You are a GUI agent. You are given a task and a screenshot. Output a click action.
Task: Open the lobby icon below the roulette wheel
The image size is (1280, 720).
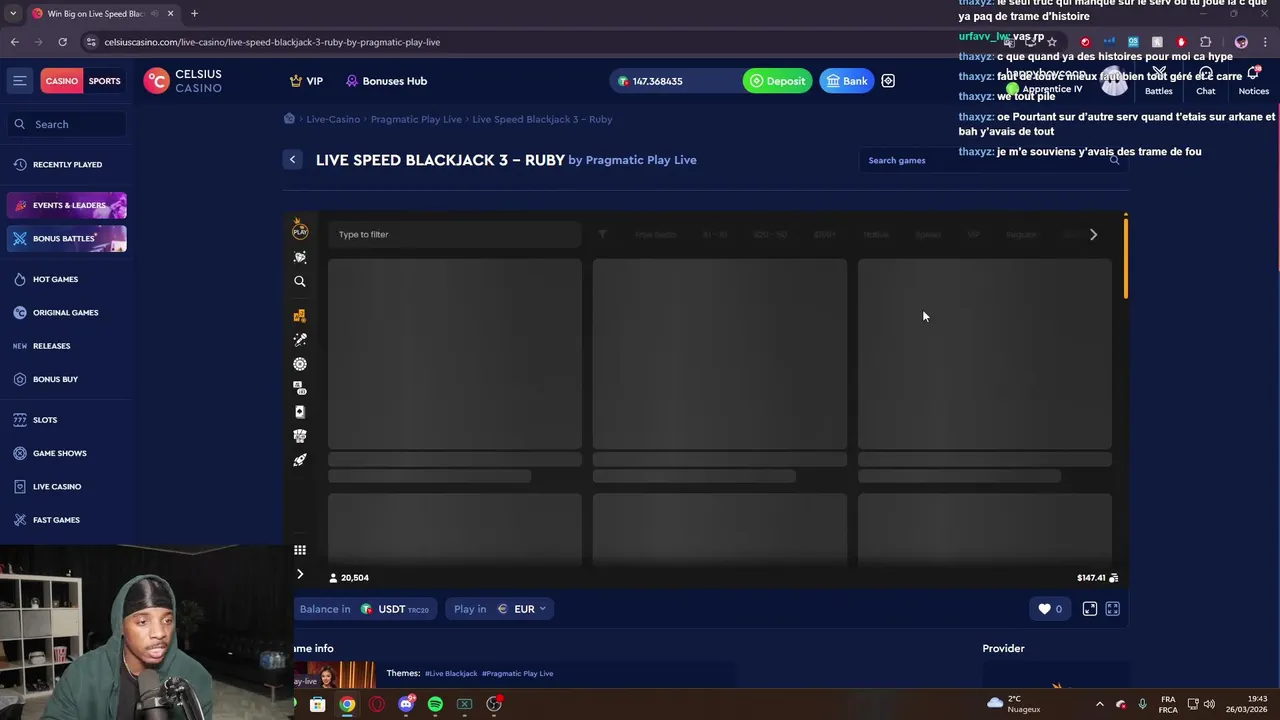coord(300,388)
